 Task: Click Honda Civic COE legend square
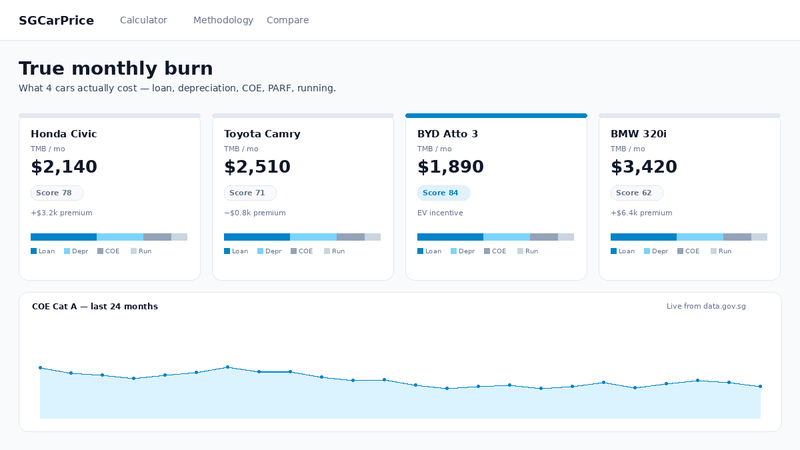click(101, 251)
